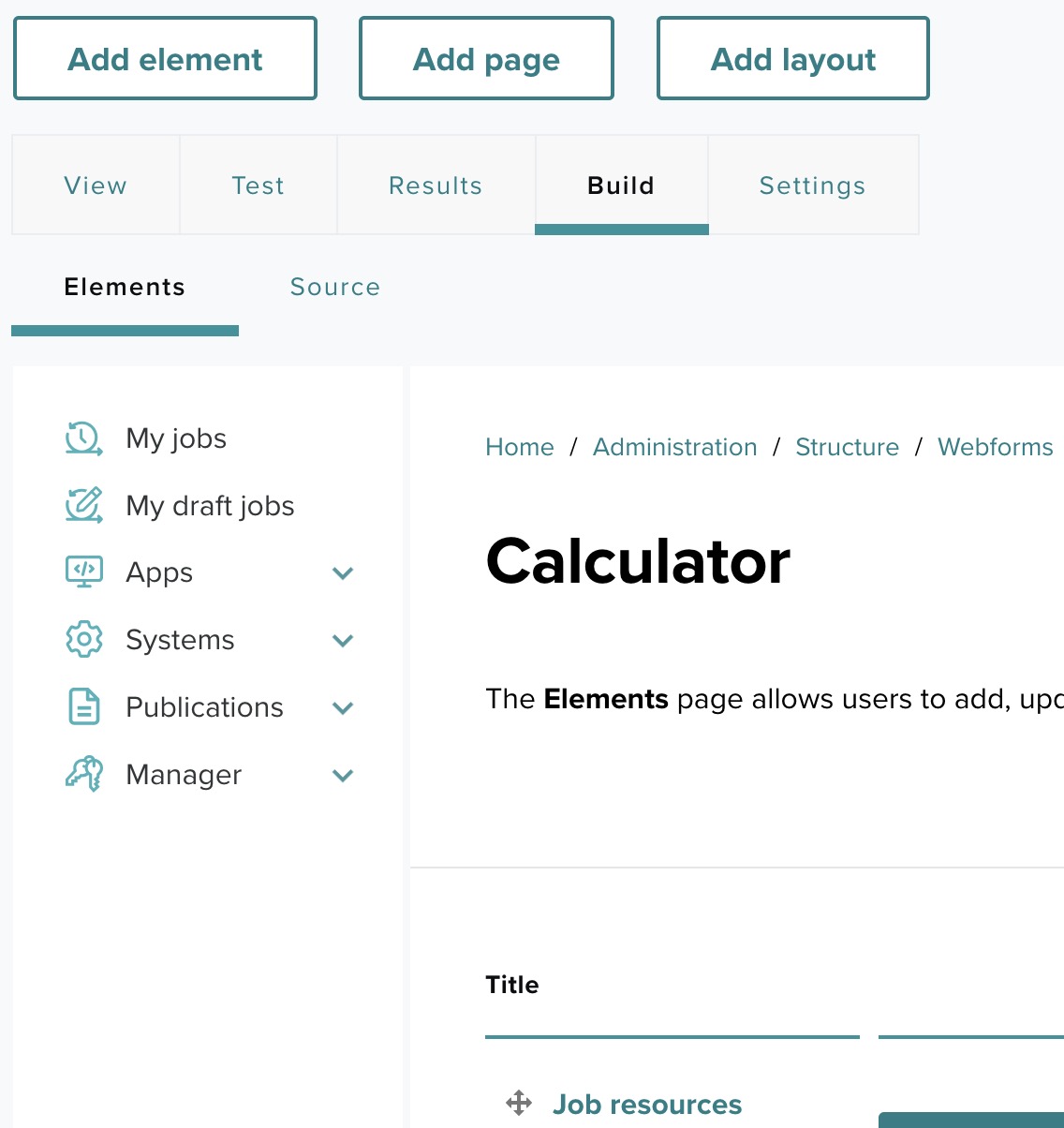Click the My jobs clock icon
Image resolution: width=1064 pixels, height=1128 pixels.
pos(83,438)
